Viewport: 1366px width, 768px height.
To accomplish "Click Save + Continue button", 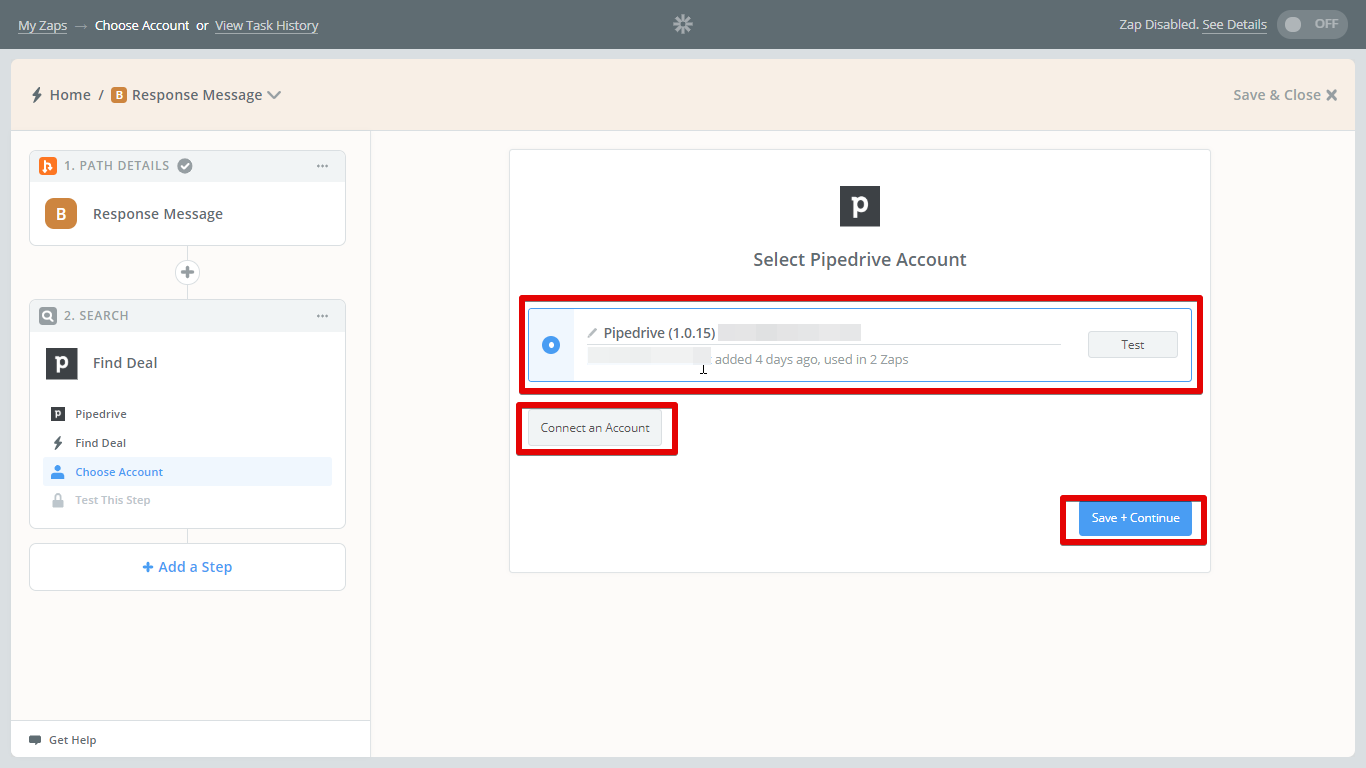I will (1135, 518).
